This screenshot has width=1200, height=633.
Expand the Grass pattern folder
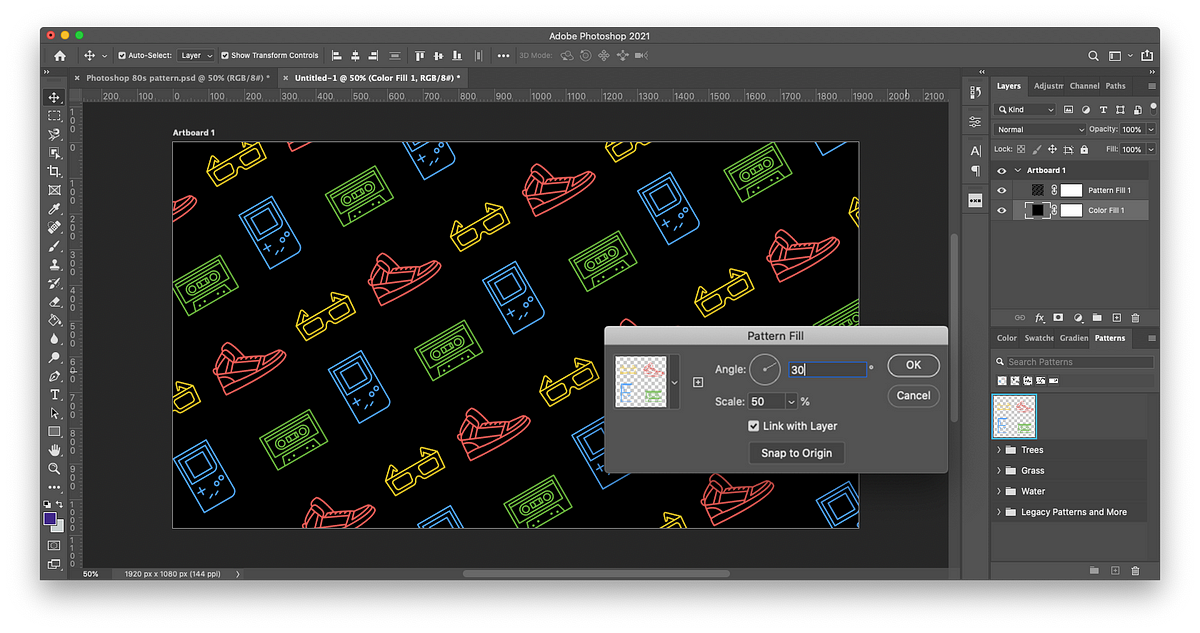click(999, 470)
